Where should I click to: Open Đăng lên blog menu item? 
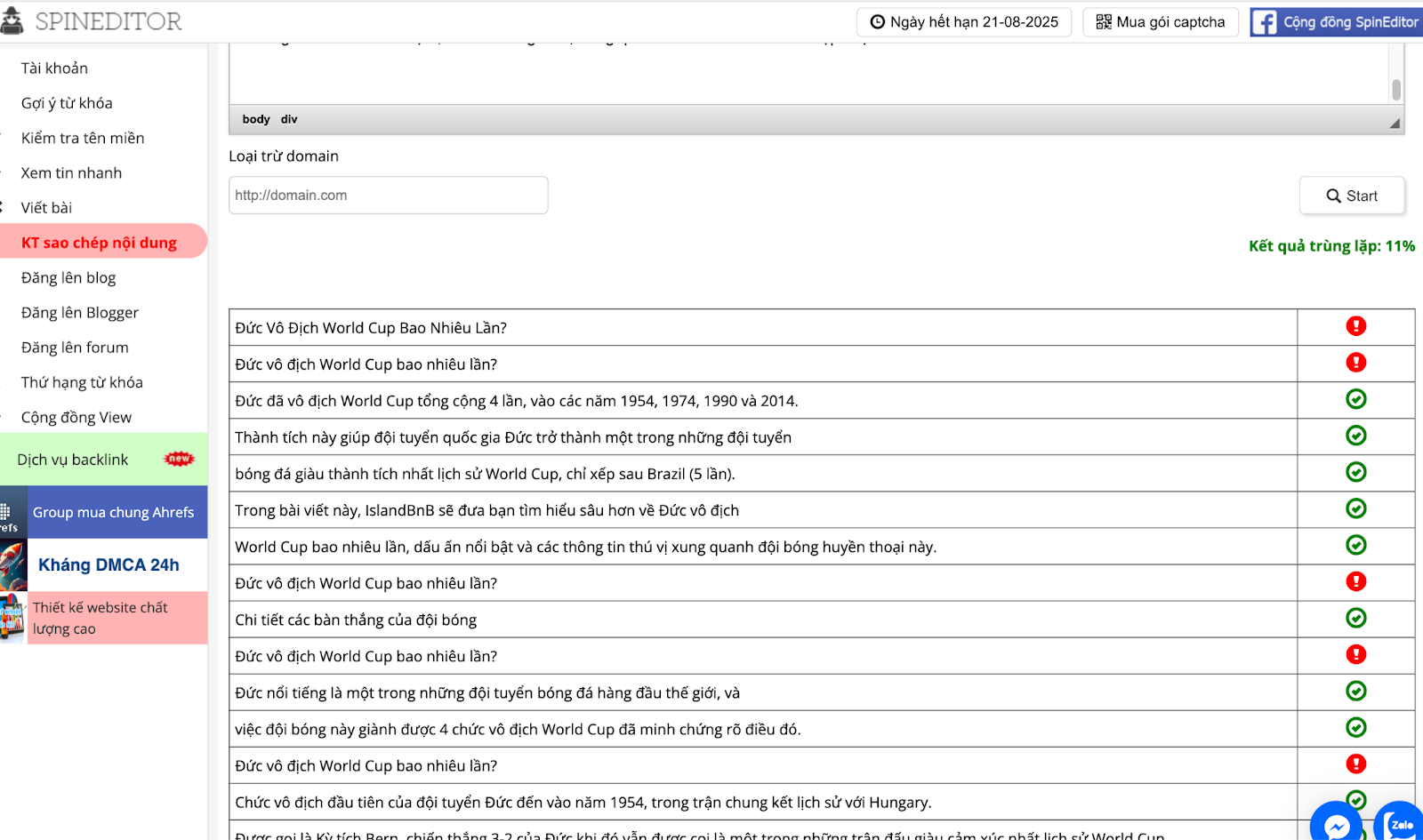[x=68, y=277]
